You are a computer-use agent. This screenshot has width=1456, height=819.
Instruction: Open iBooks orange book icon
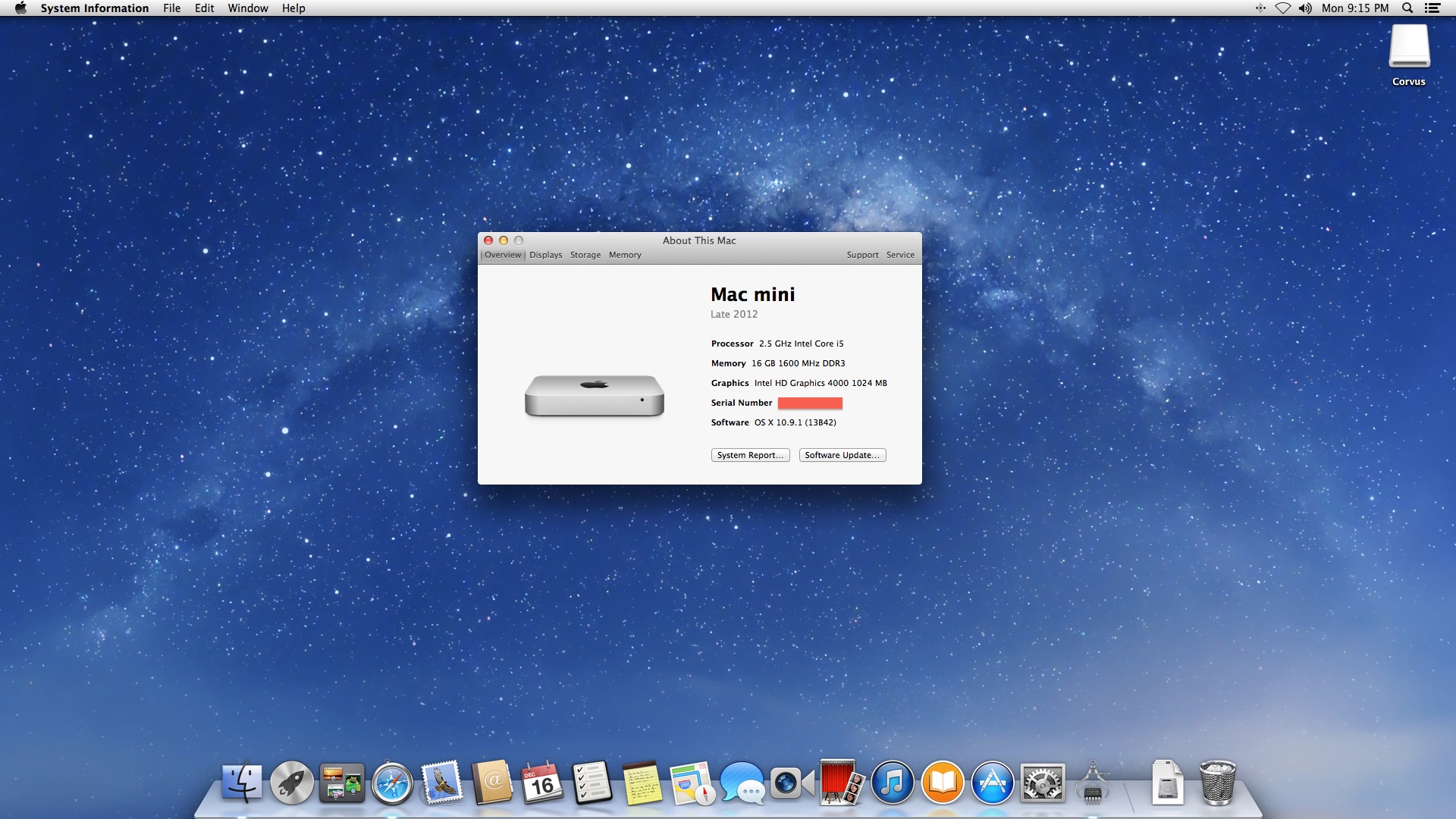pyautogui.click(x=943, y=783)
